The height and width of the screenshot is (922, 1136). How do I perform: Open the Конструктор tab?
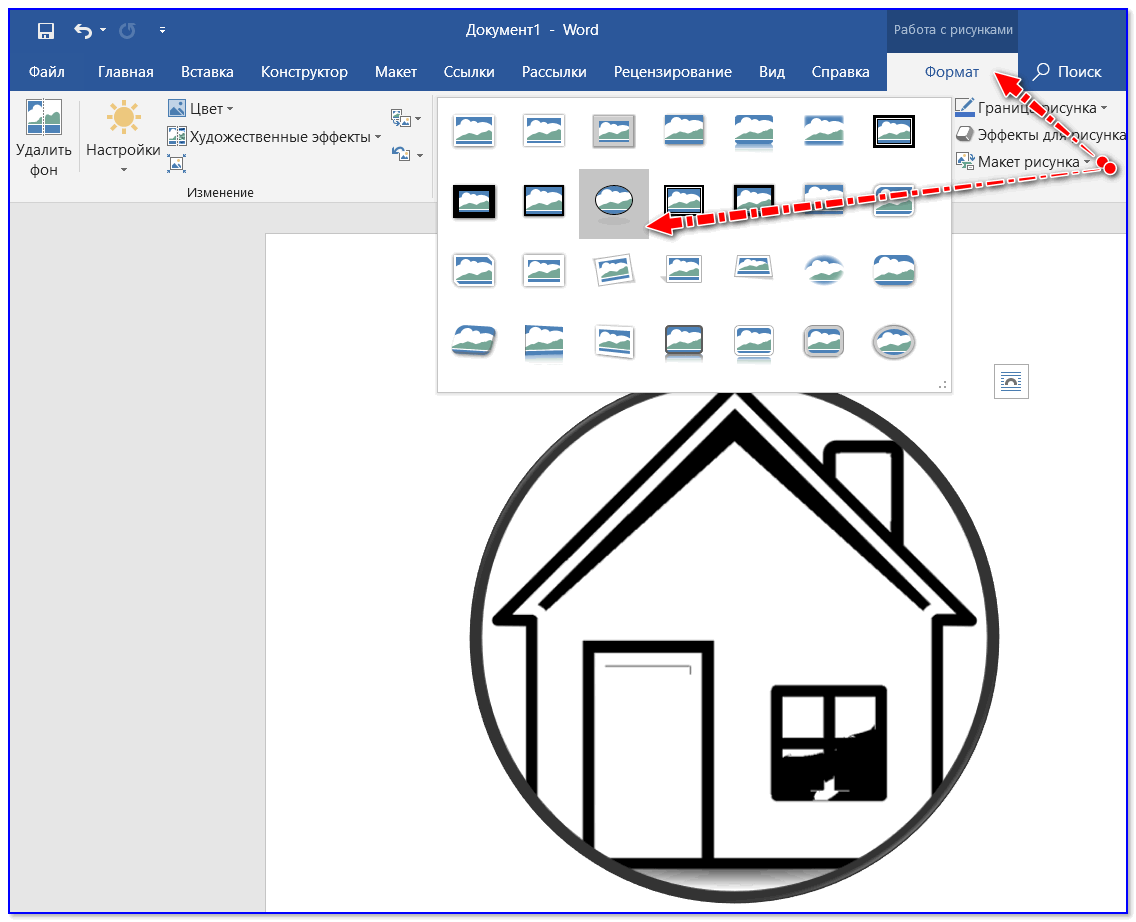coord(304,72)
